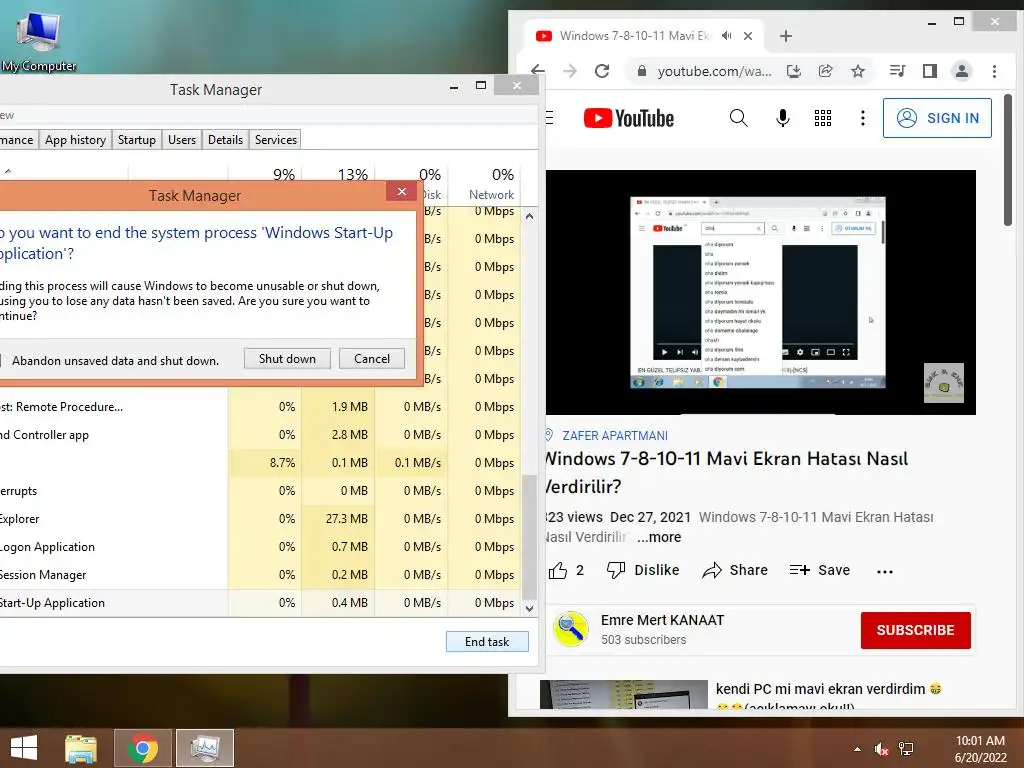This screenshot has width=1024, height=768.
Task: Open more actions under the video
Action: point(885,571)
